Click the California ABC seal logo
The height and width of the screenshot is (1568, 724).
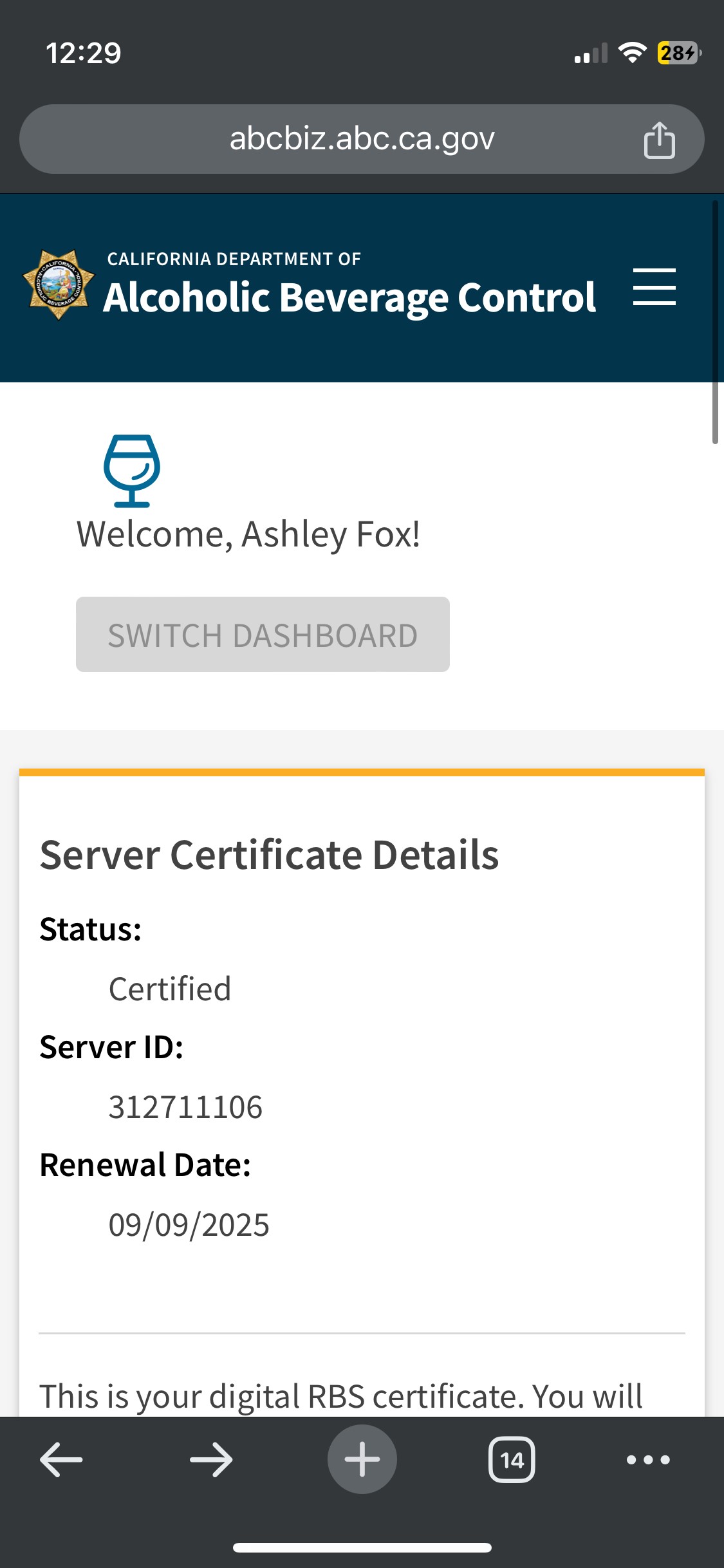(59, 285)
